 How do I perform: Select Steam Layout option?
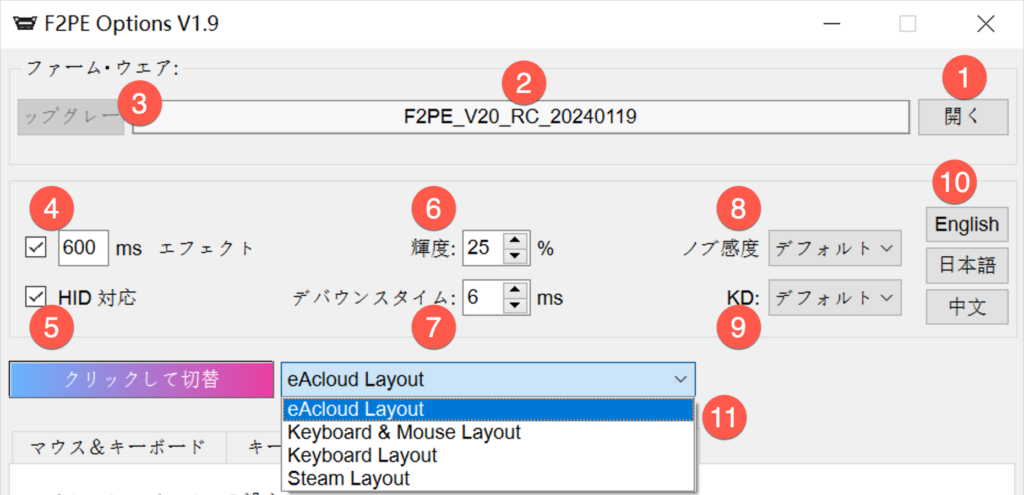click(488, 478)
